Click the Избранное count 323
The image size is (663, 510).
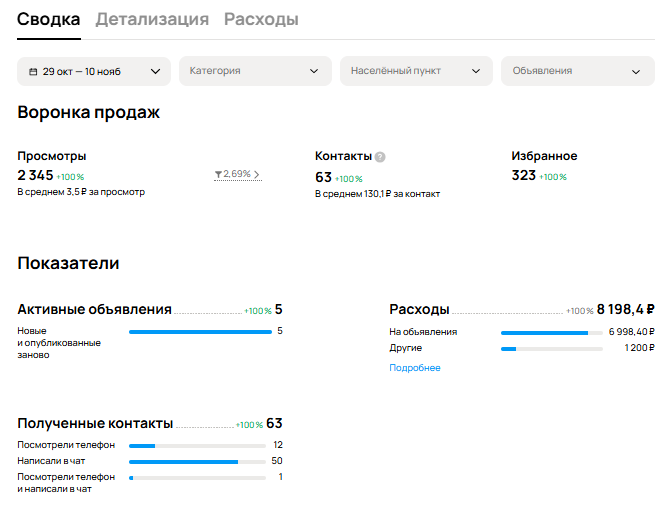[523, 176]
